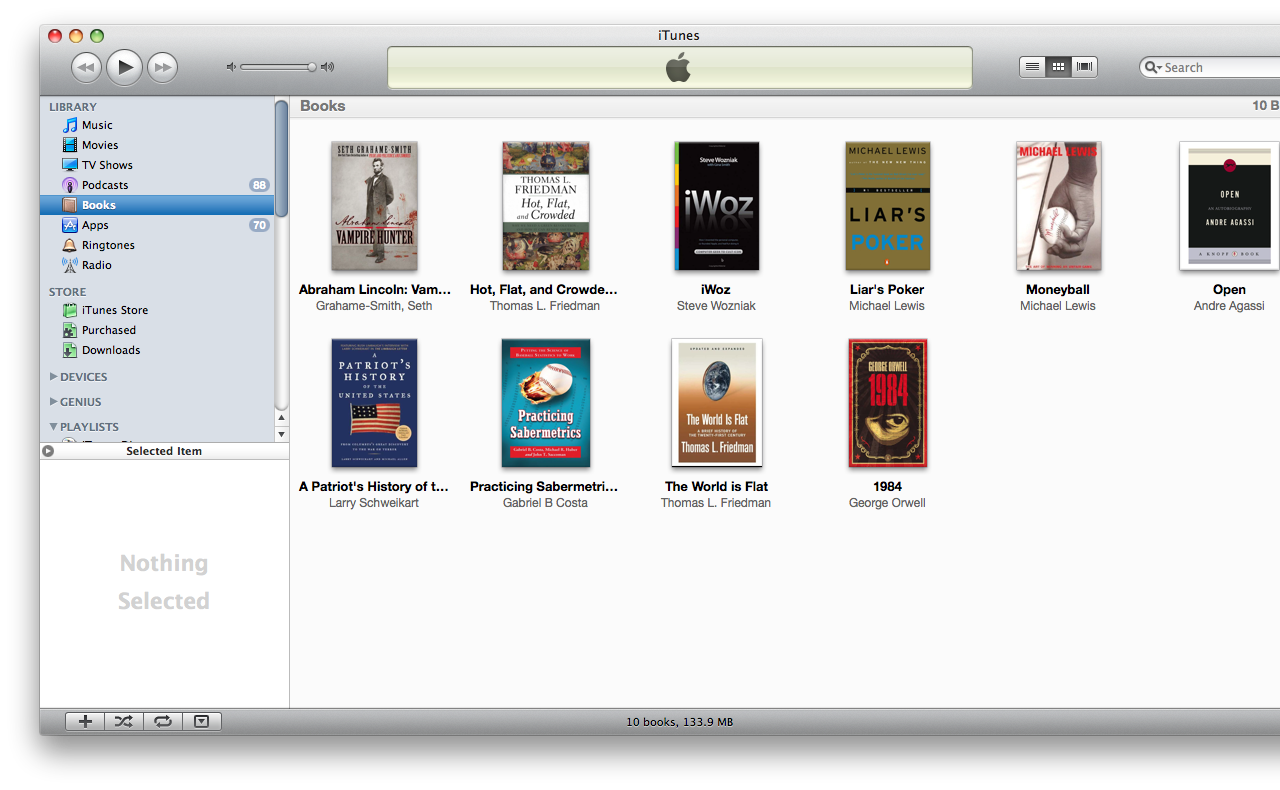Viewport: 1280px width, 790px height.
Task: Click the sidebar scroll up arrow
Action: pos(282,418)
